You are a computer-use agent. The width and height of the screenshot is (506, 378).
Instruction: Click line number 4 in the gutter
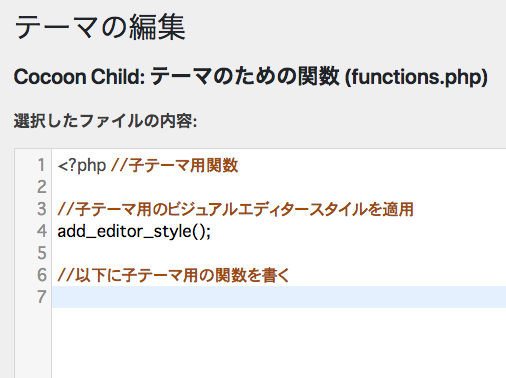pos(41,231)
